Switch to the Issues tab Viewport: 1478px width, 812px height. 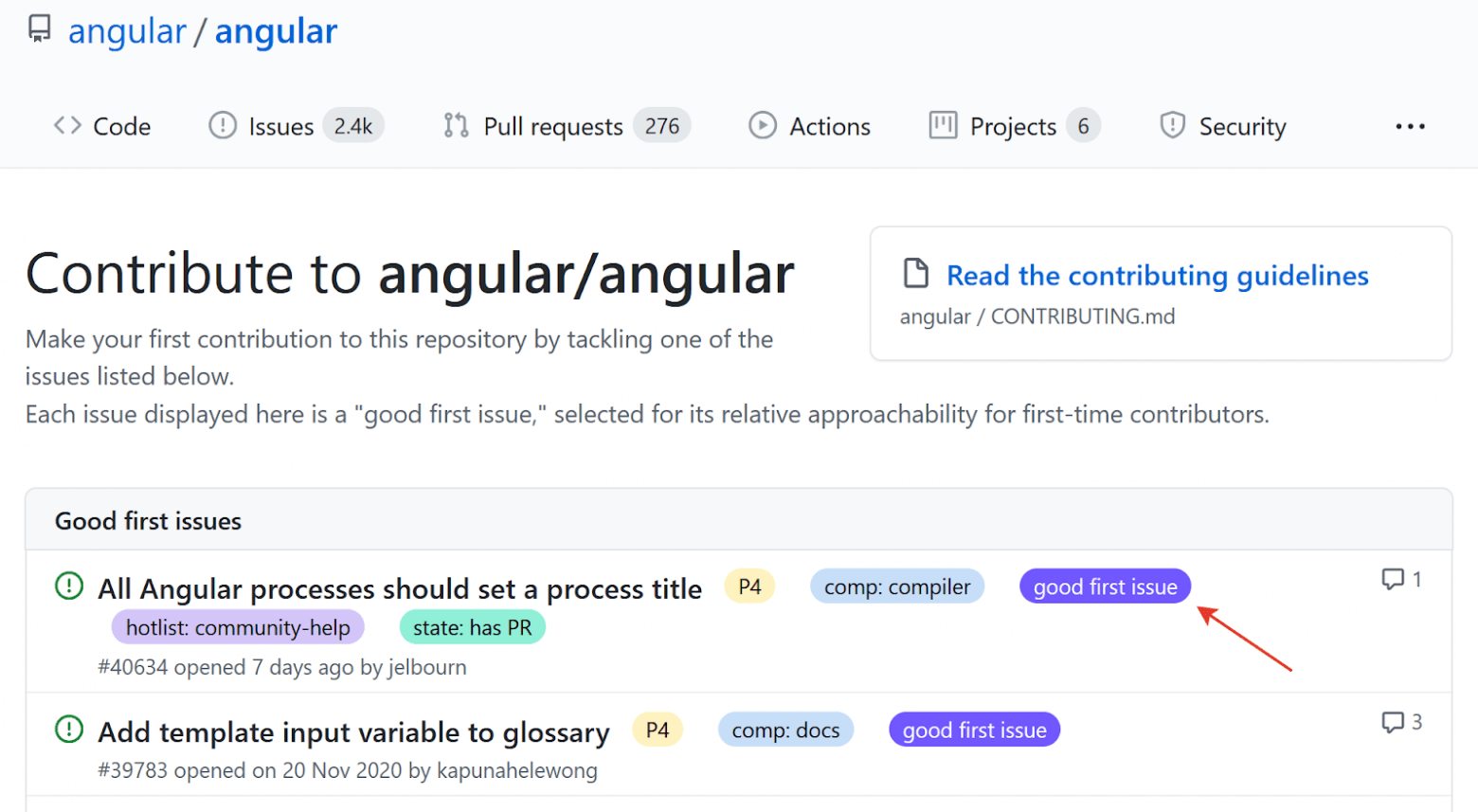click(280, 126)
